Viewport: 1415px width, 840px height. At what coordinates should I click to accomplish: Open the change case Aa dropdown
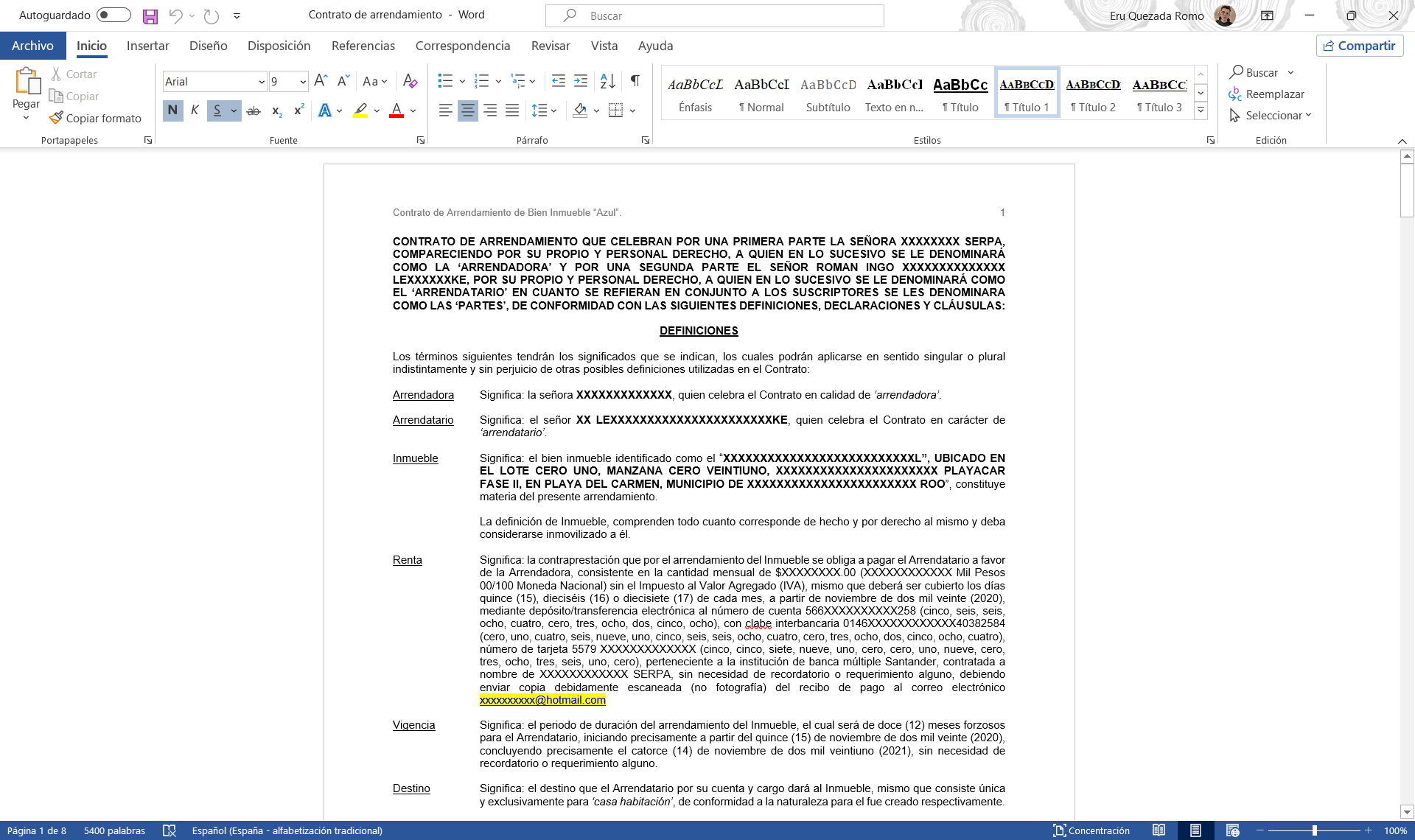[x=374, y=81]
